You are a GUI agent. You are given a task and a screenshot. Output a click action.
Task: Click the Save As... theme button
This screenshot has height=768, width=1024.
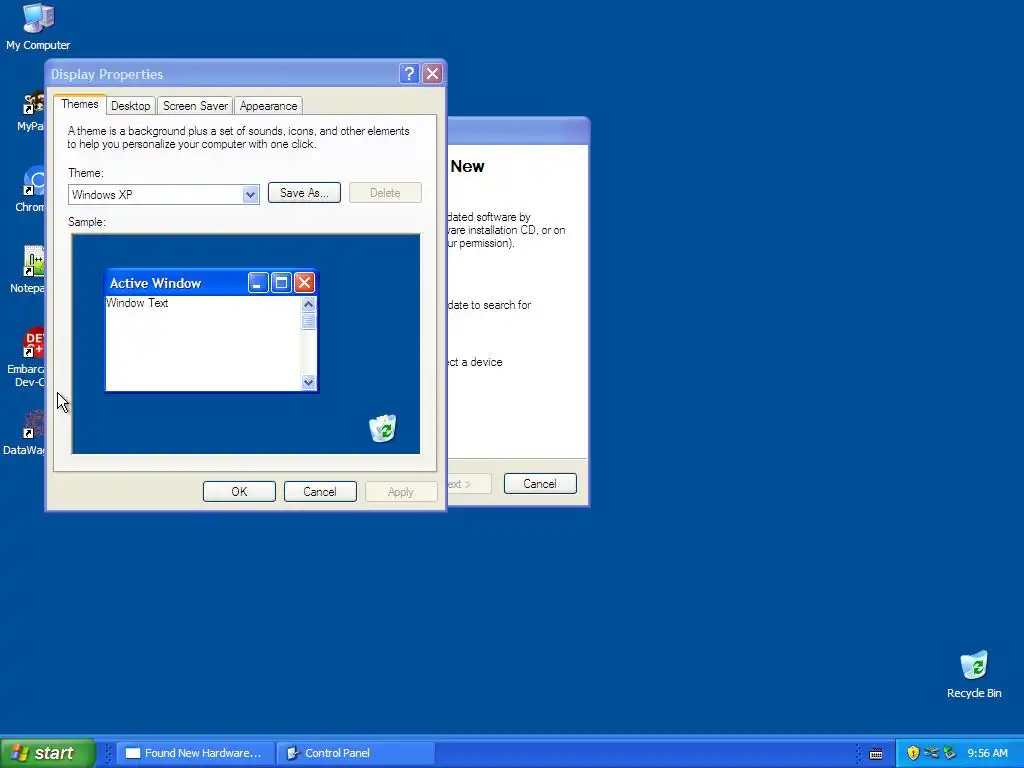coord(304,193)
